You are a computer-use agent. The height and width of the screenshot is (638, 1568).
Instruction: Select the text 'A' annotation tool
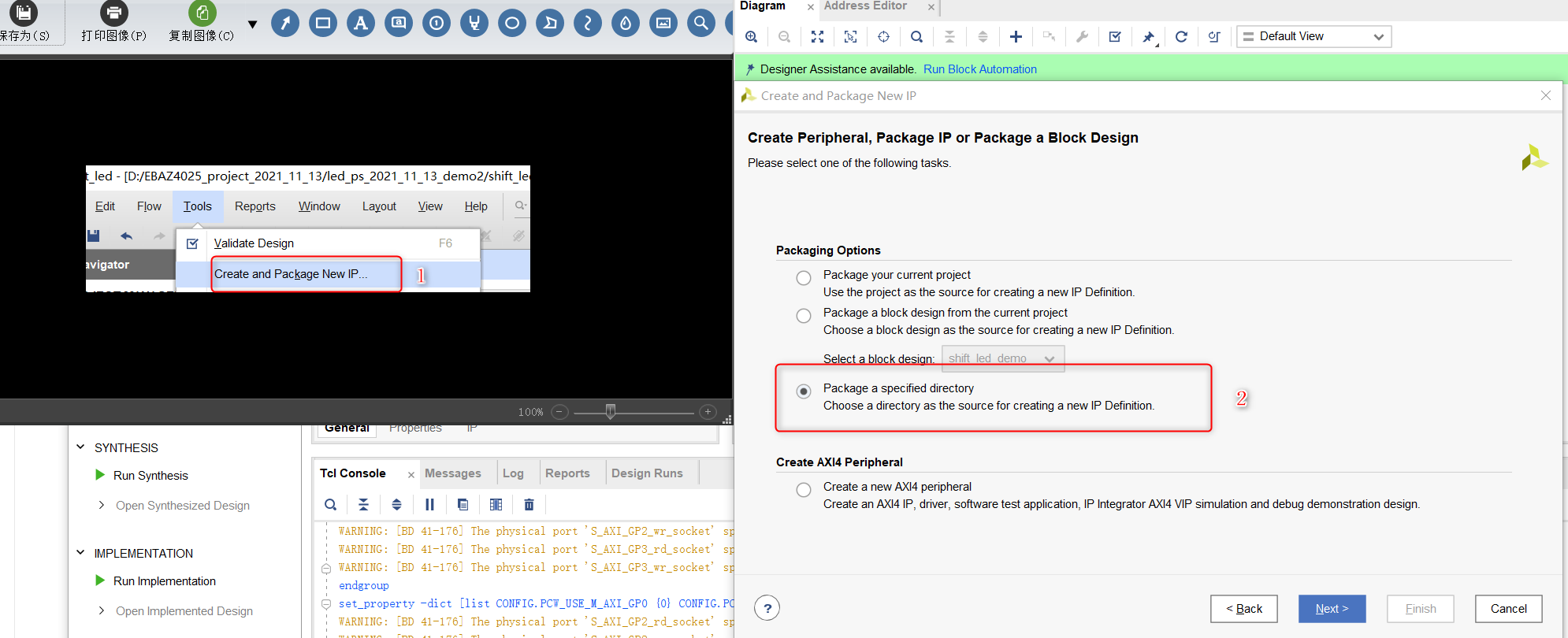[x=361, y=22]
